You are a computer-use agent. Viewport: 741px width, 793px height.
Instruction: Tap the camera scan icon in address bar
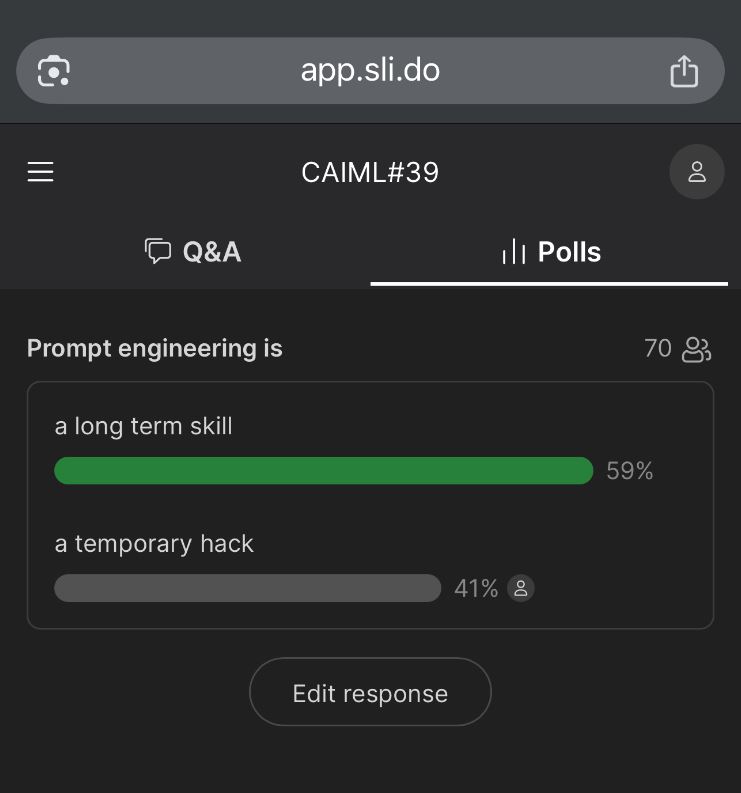pos(54,71)
